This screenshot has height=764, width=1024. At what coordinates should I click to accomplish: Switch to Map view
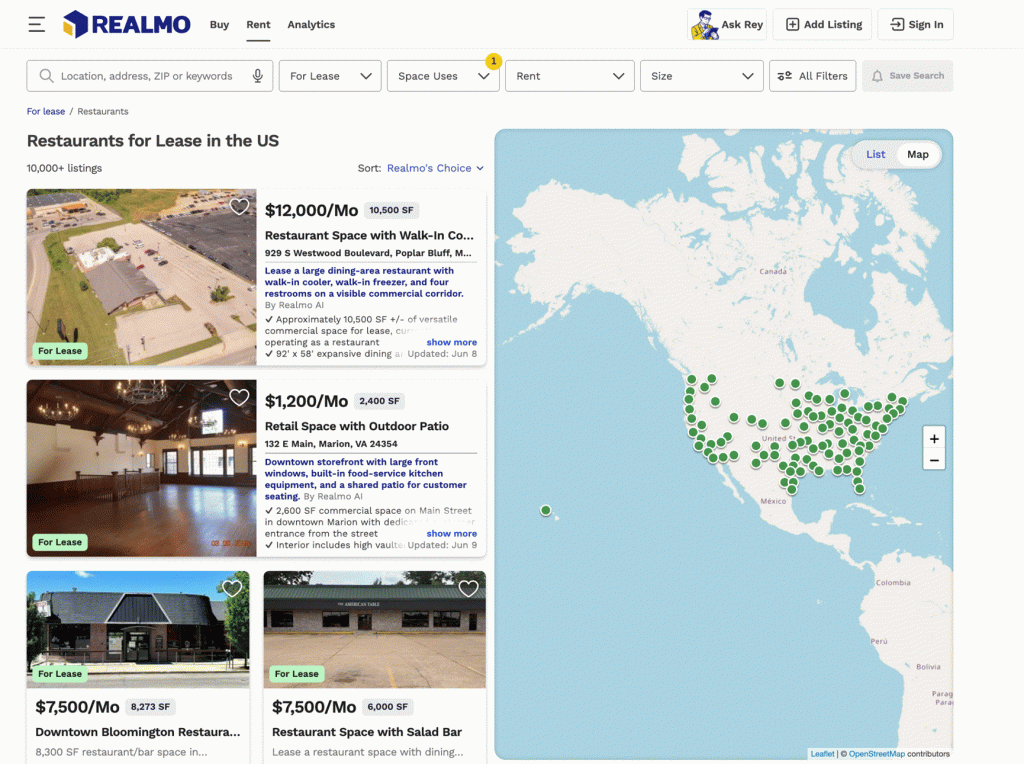pos(918,154)
